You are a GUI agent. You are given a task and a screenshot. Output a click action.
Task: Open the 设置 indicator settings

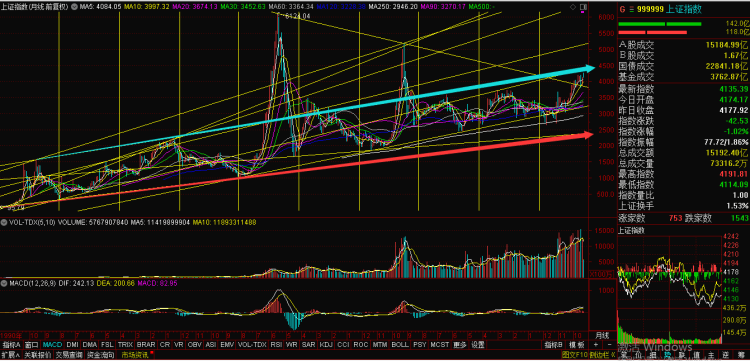click(x=477, y=345)
